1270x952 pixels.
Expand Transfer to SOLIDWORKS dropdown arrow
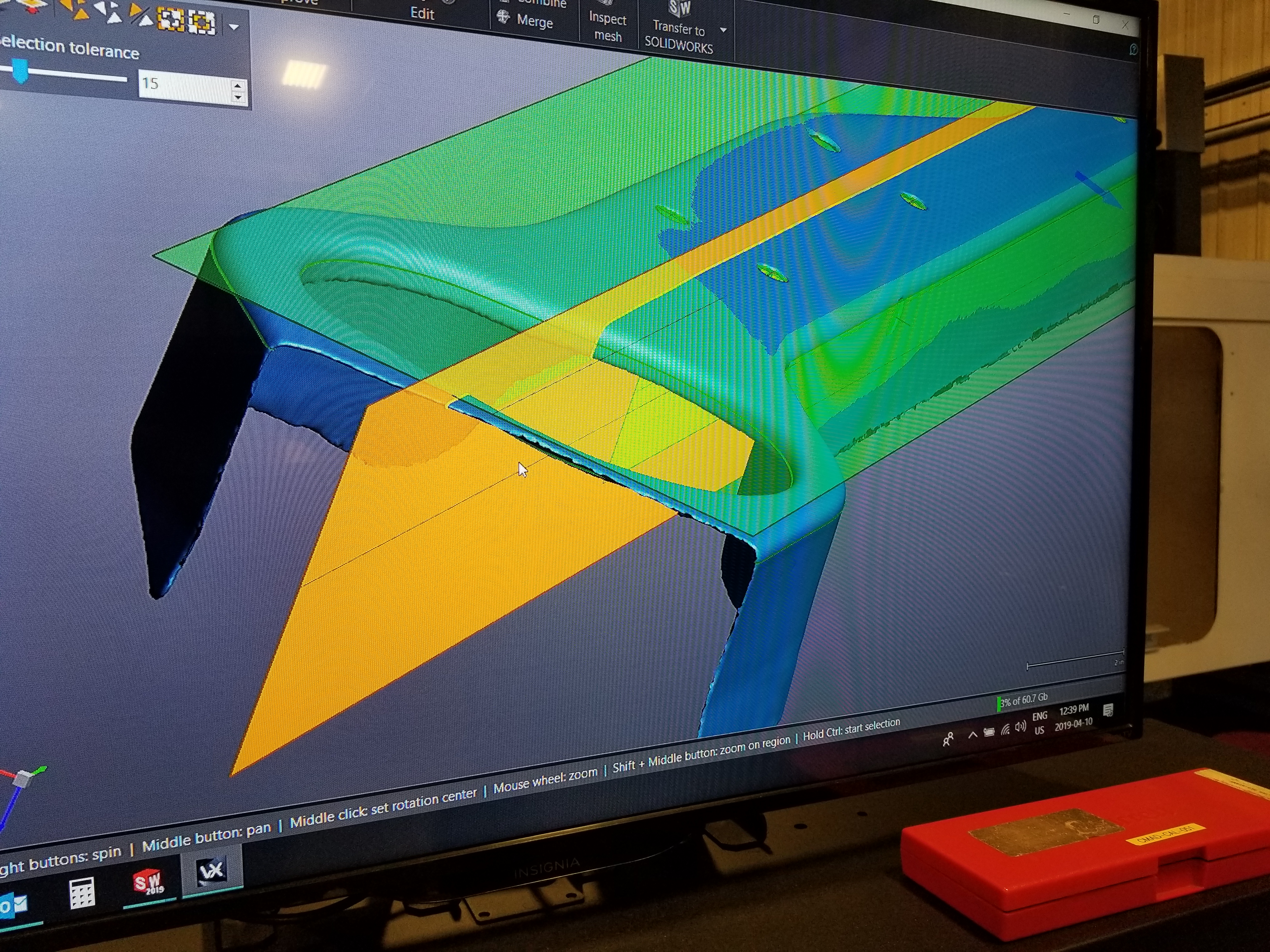(x=724, y=30)
